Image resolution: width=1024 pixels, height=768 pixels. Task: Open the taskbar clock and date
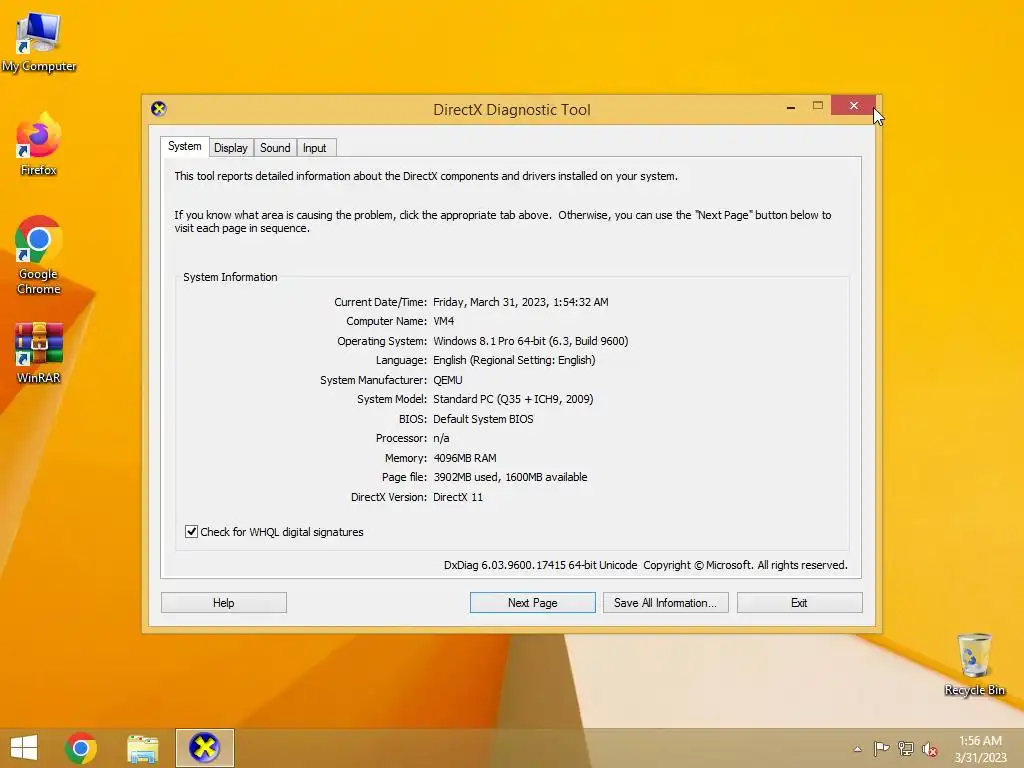point(980,749)
